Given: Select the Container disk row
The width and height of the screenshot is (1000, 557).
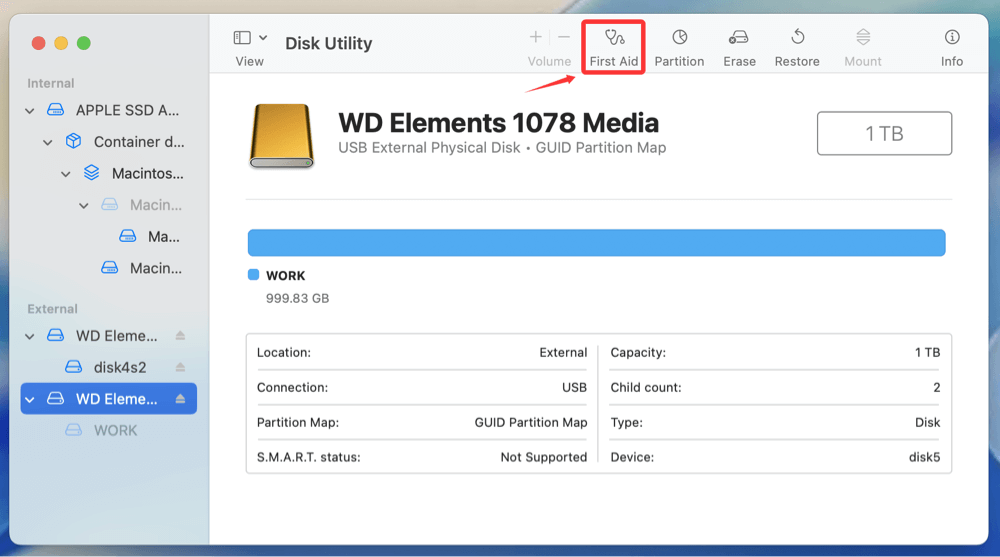Looking at the screenshot, I should pos(108,142).
